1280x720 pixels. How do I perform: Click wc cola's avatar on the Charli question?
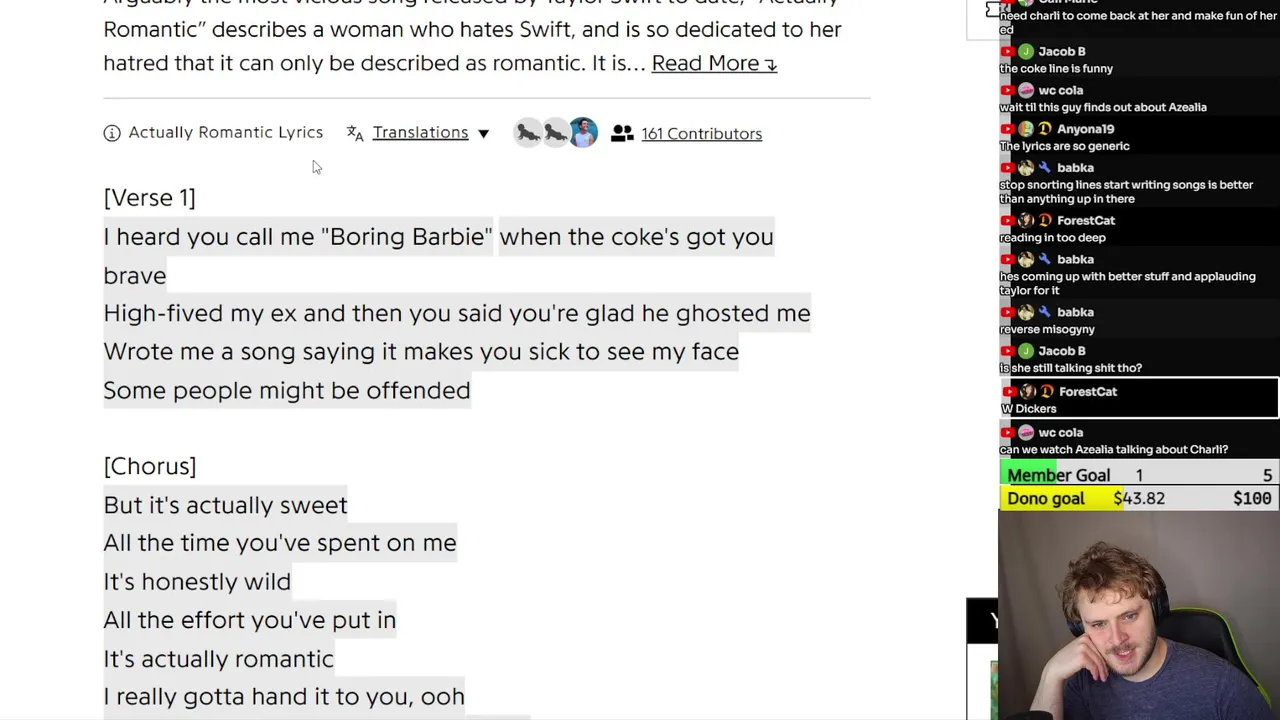1026,433
